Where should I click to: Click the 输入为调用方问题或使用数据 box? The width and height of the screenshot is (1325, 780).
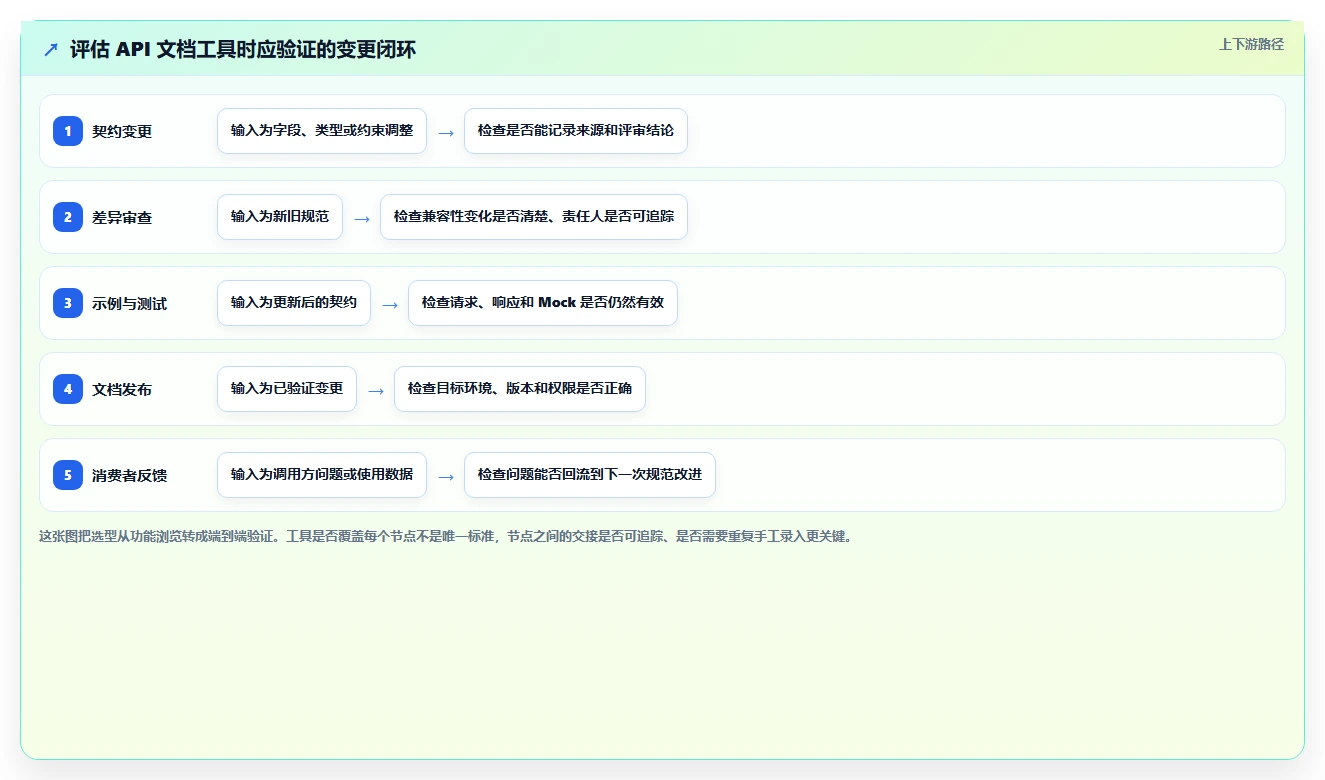[x=322, y=475]
